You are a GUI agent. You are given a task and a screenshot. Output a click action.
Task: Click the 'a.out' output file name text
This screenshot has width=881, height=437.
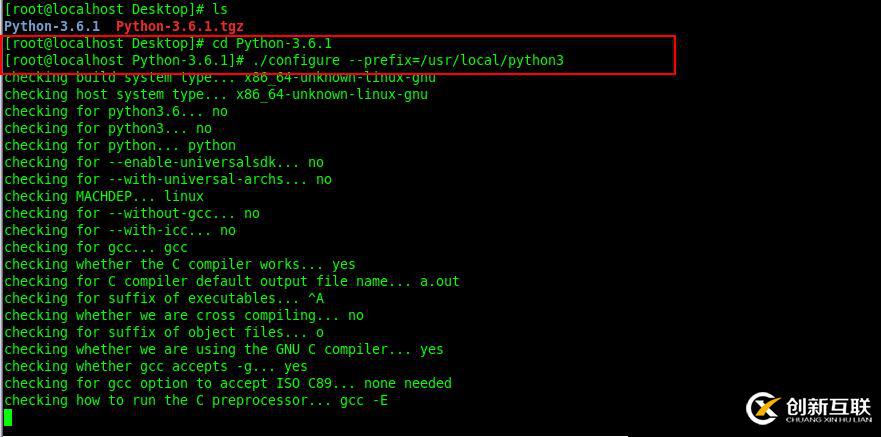[439, 281]
